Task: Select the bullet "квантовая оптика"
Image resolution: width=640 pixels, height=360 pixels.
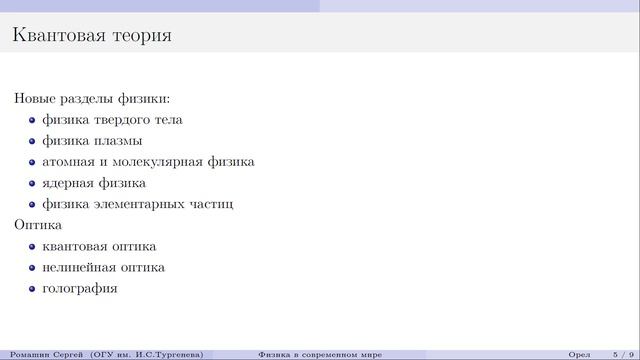Action: [x=99, y=247]
